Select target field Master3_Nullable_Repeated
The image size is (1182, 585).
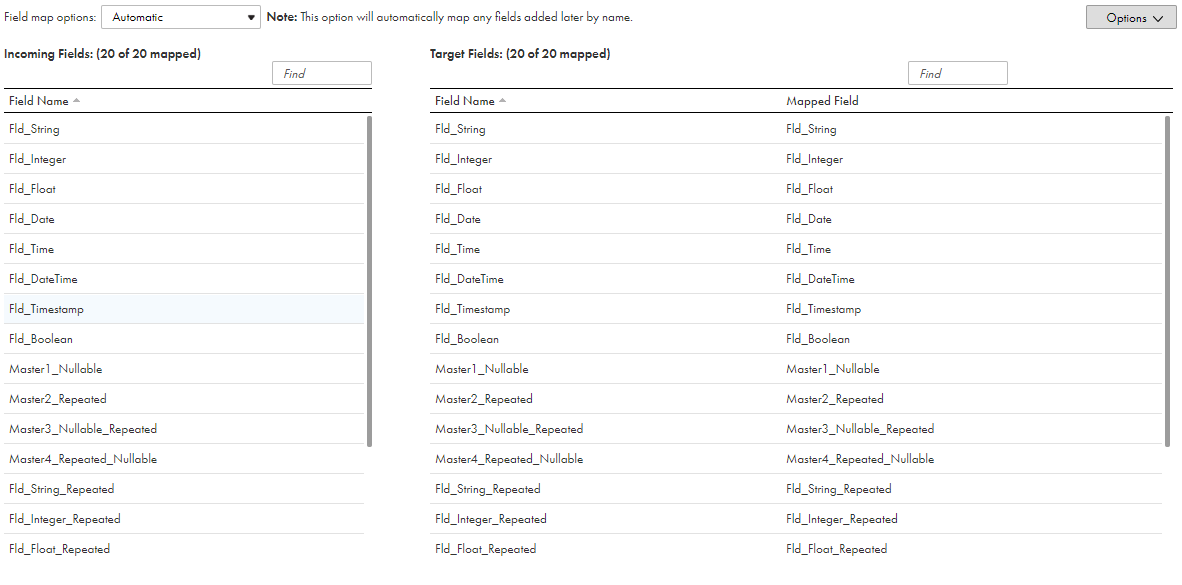click(509, 429)
